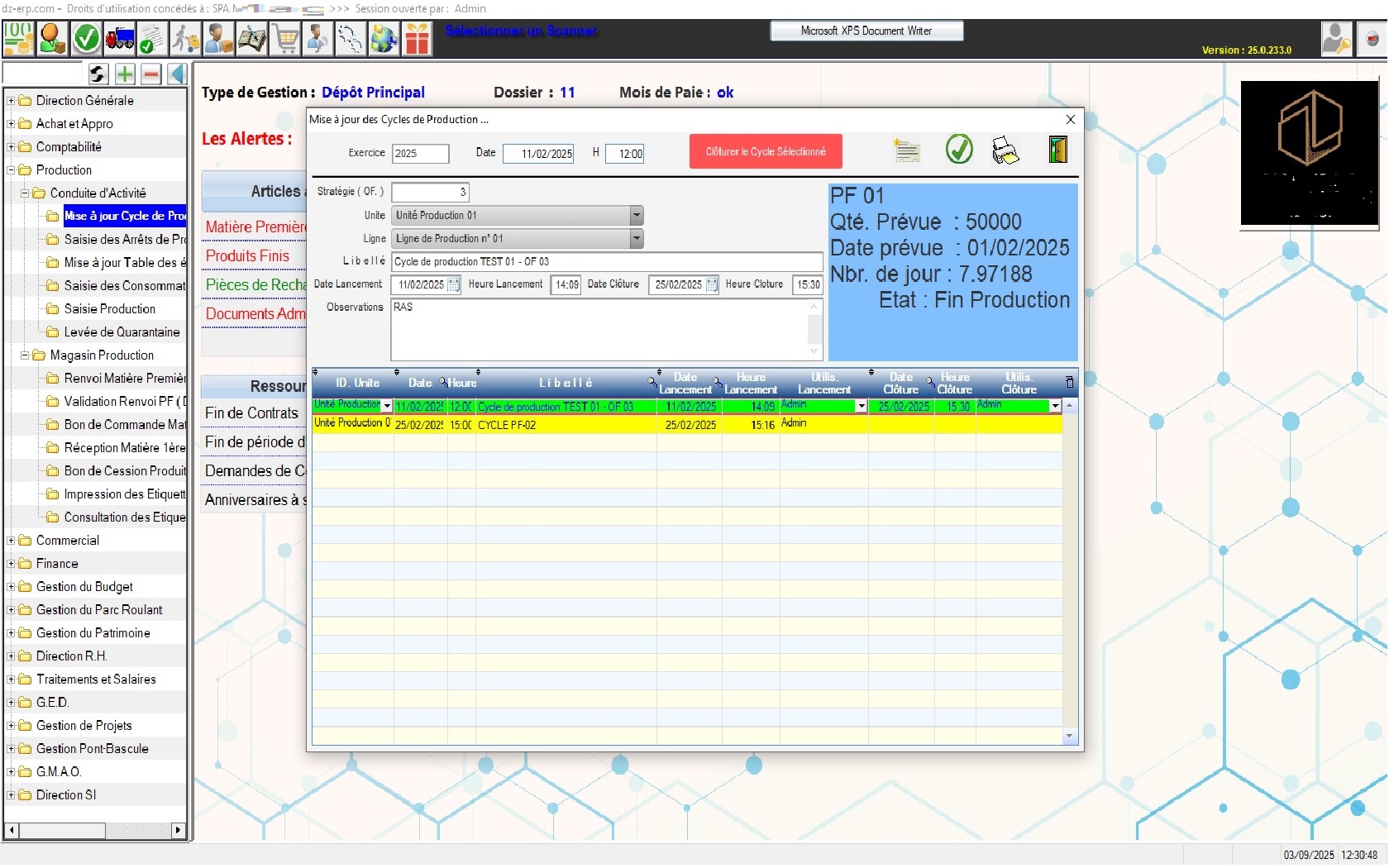This screenshot has width=1389, height=868.
Task: Open the shopping cart toolbar icon
Action: tap(286, 38)
